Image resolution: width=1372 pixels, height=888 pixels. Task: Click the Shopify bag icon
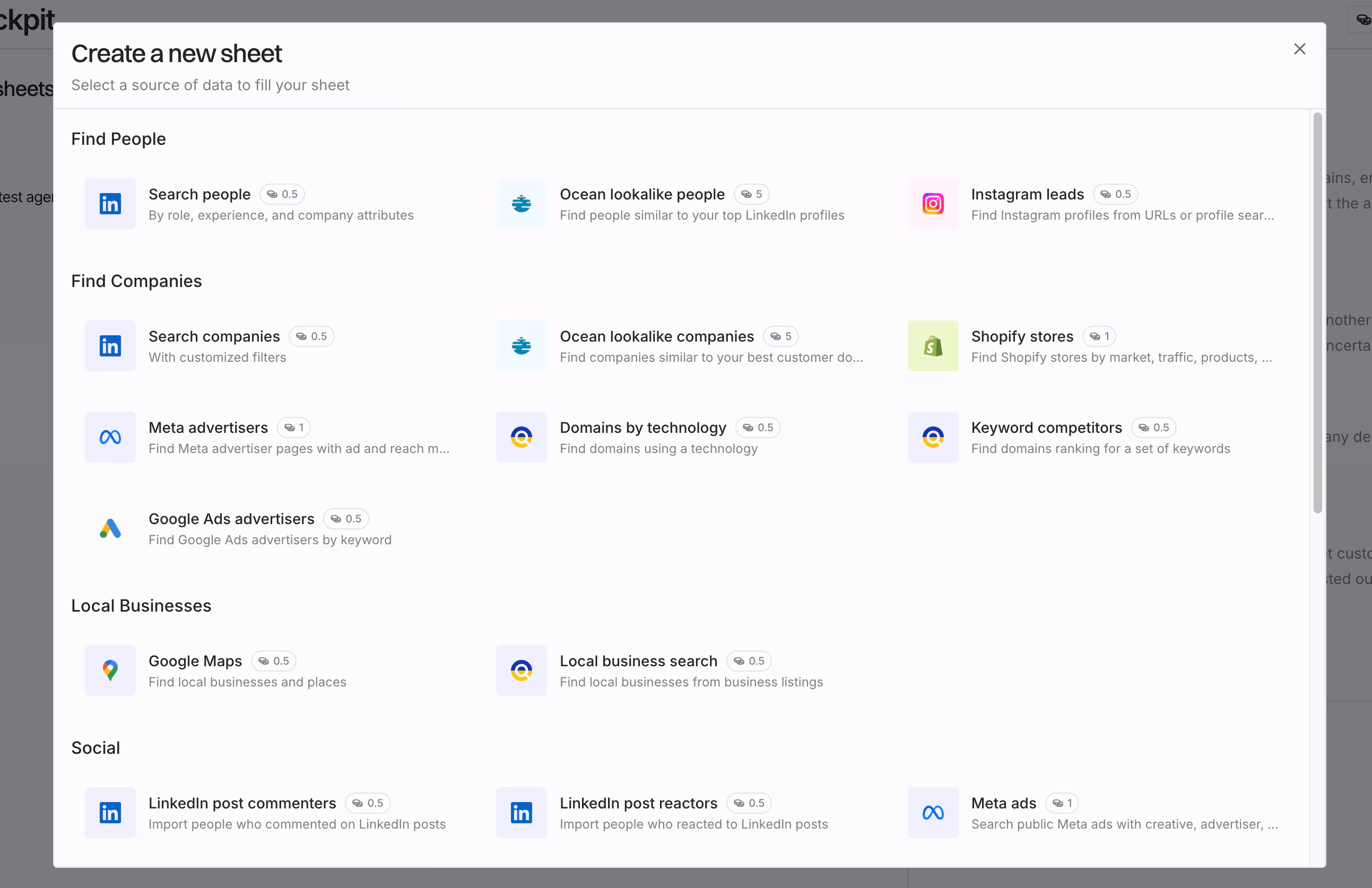point(933,346)
